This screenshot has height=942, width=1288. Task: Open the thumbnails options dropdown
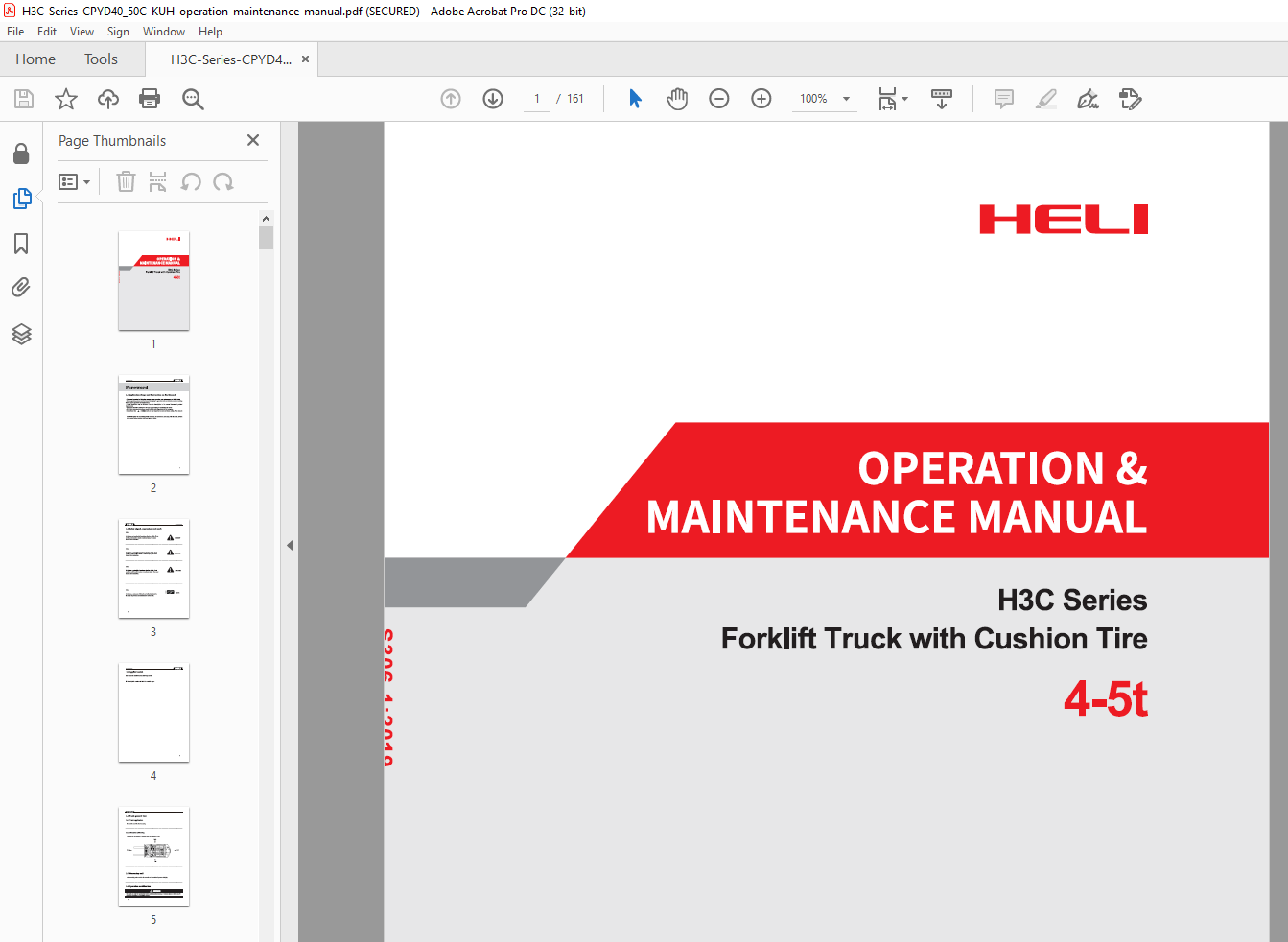74,181
